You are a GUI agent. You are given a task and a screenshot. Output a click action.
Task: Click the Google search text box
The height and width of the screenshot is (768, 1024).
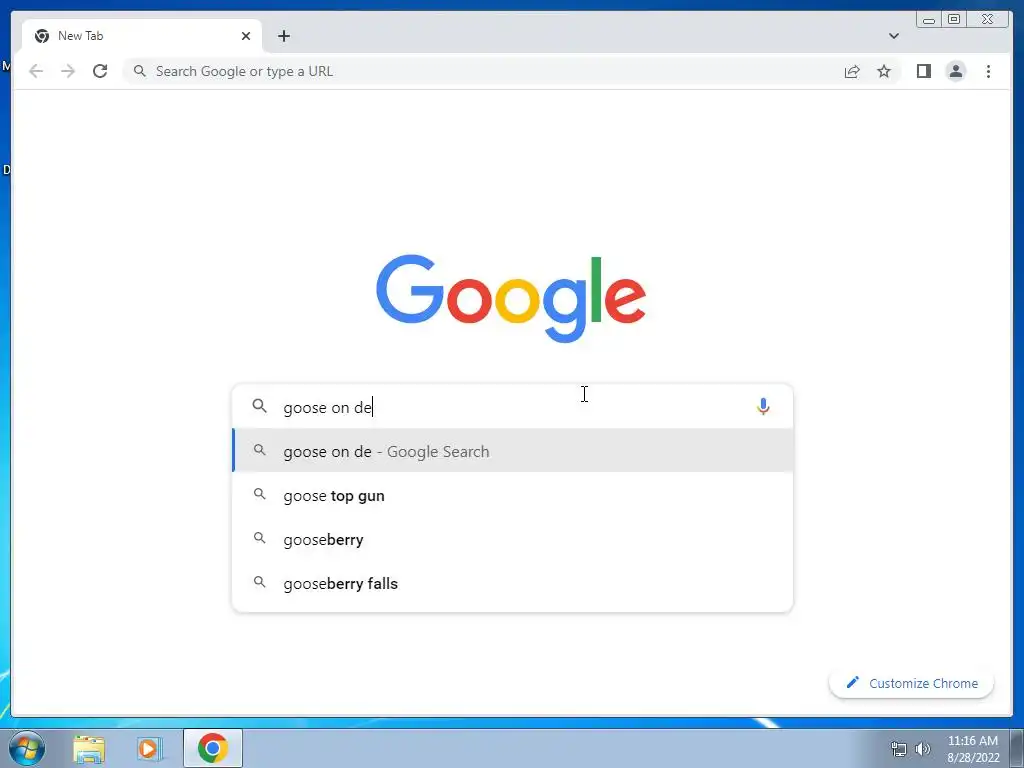point(513,407)
